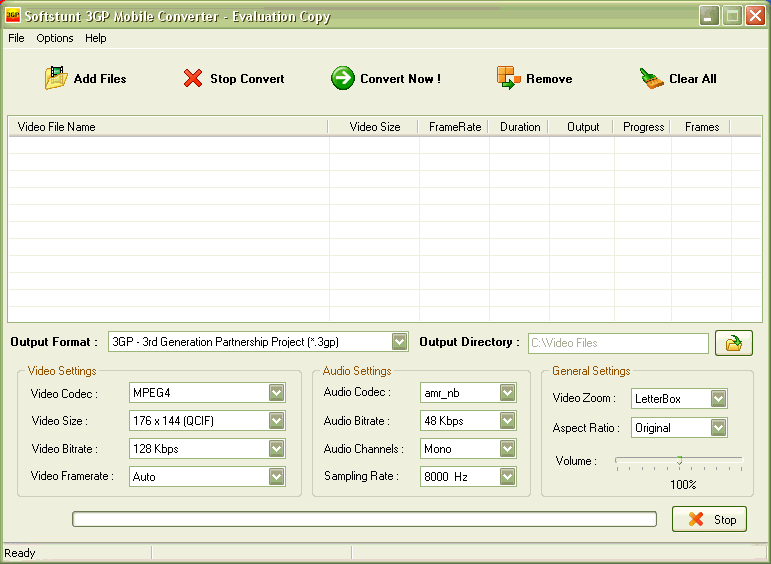Click the Ready status bar text
This screenshot has height=564, width=771.
point(20,553)
